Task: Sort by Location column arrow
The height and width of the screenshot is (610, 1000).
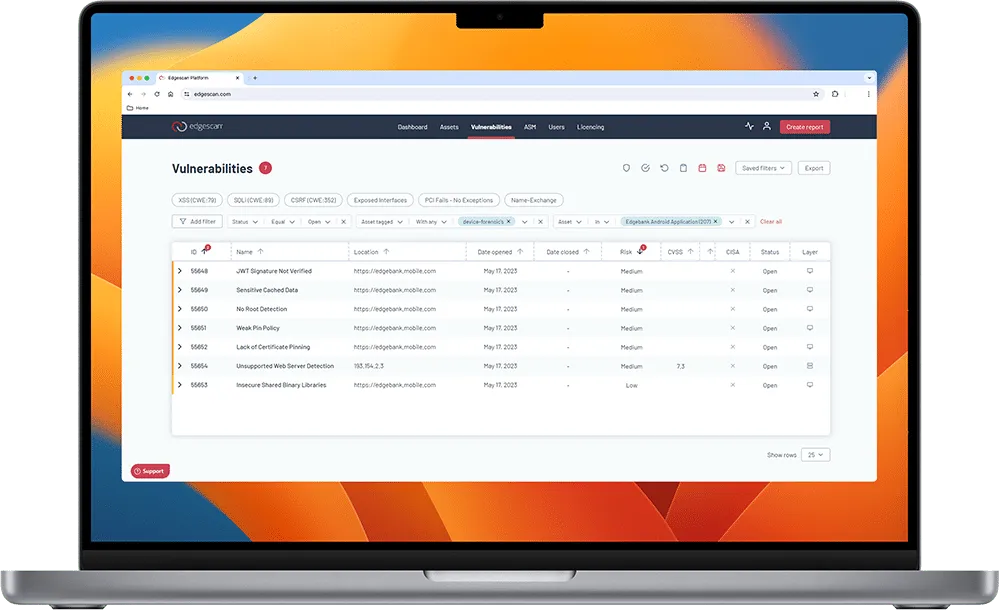Action: (x=386, y=252)
